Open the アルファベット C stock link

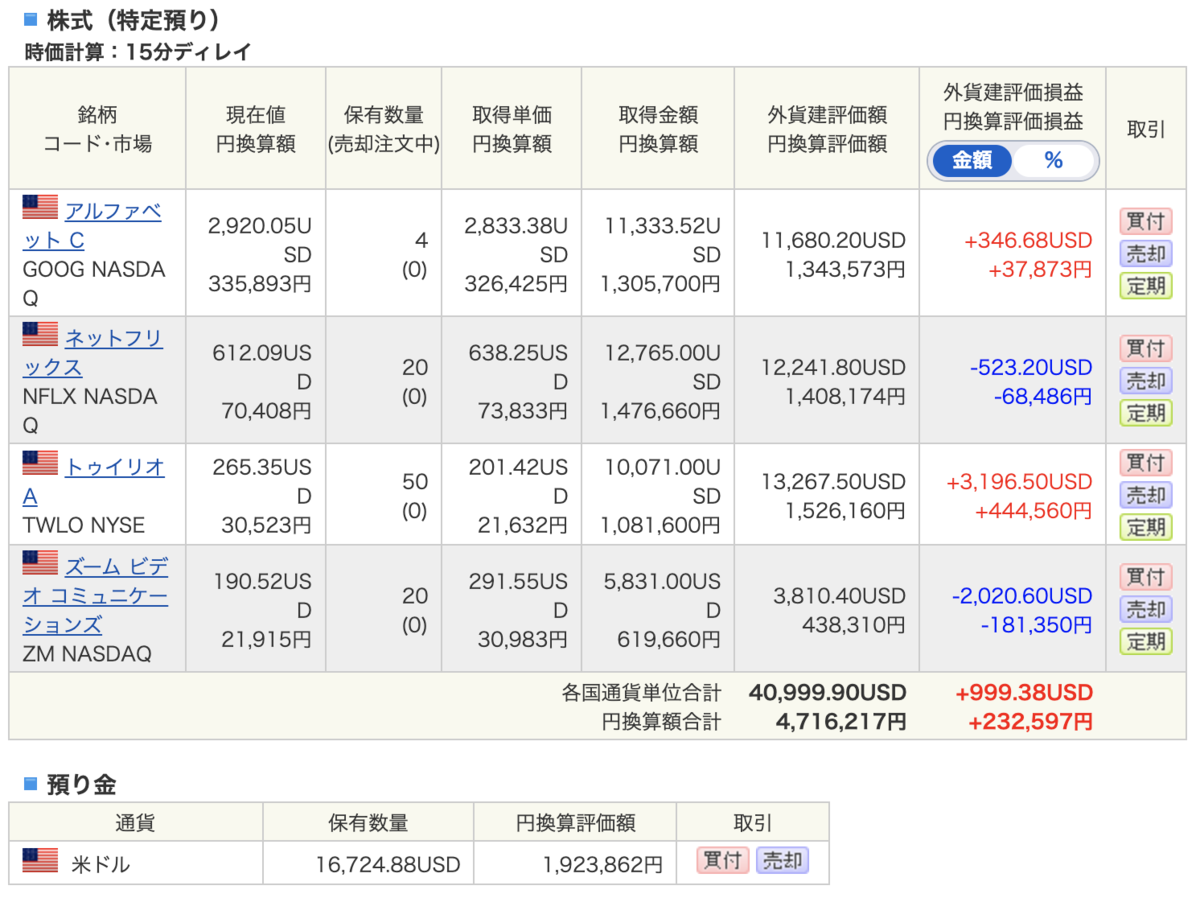92,226
